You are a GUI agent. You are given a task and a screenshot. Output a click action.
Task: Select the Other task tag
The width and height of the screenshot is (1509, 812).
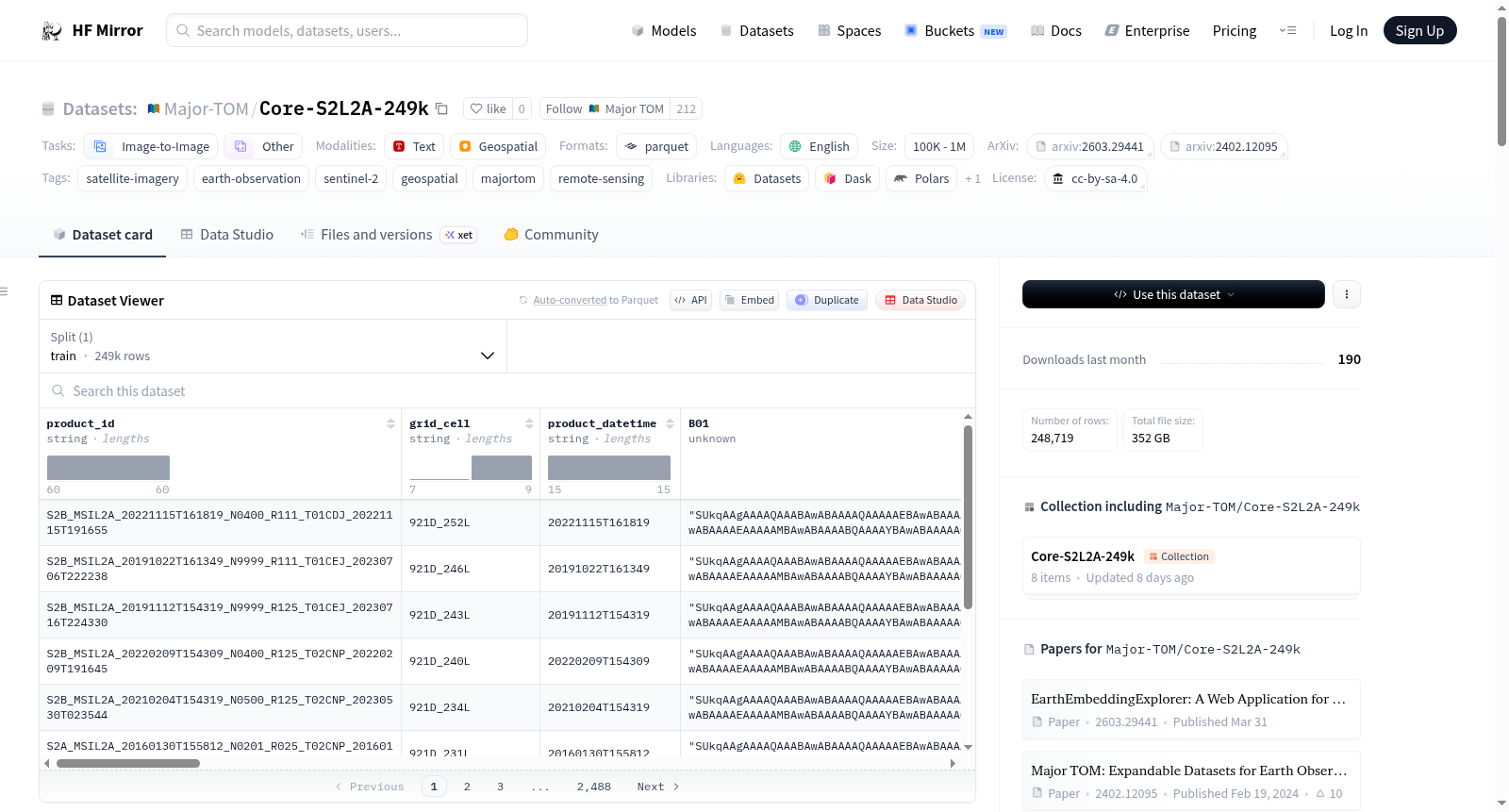click(x=264, y=146)
